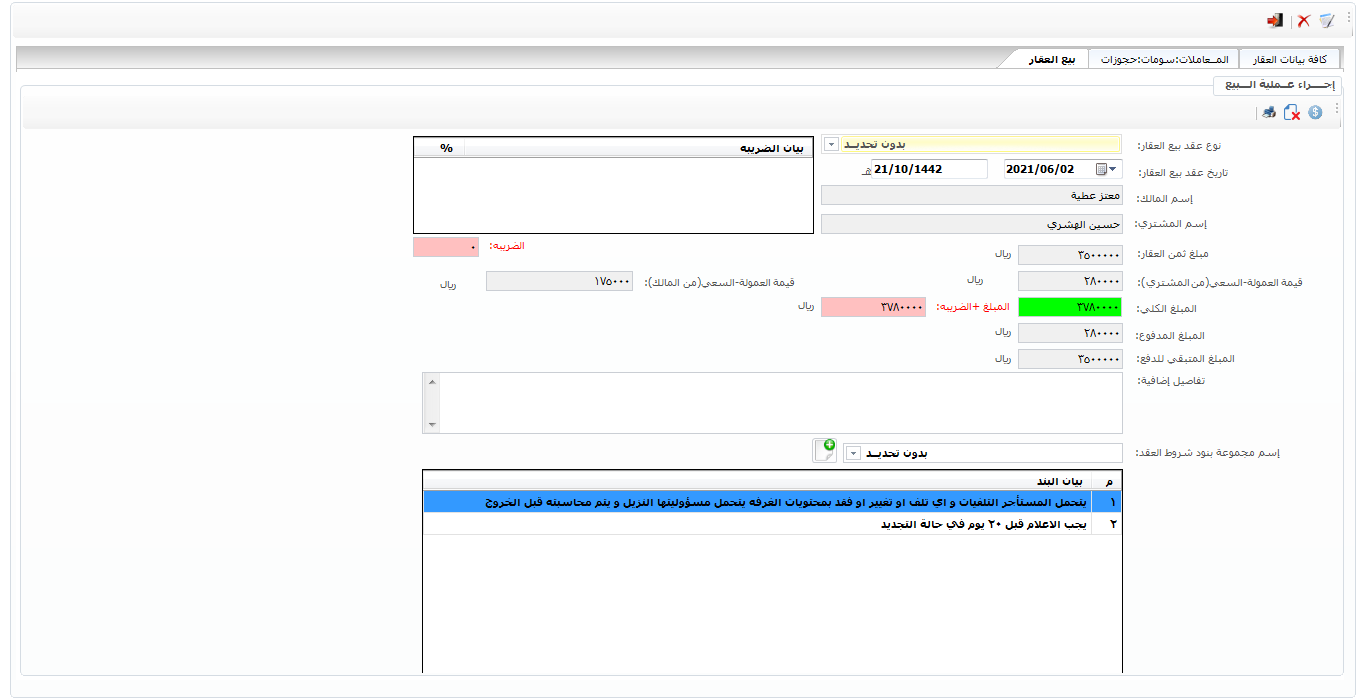Click the exit door icon in top toolbar
Screen dimensions: 1362x700
click(1274, 20)
